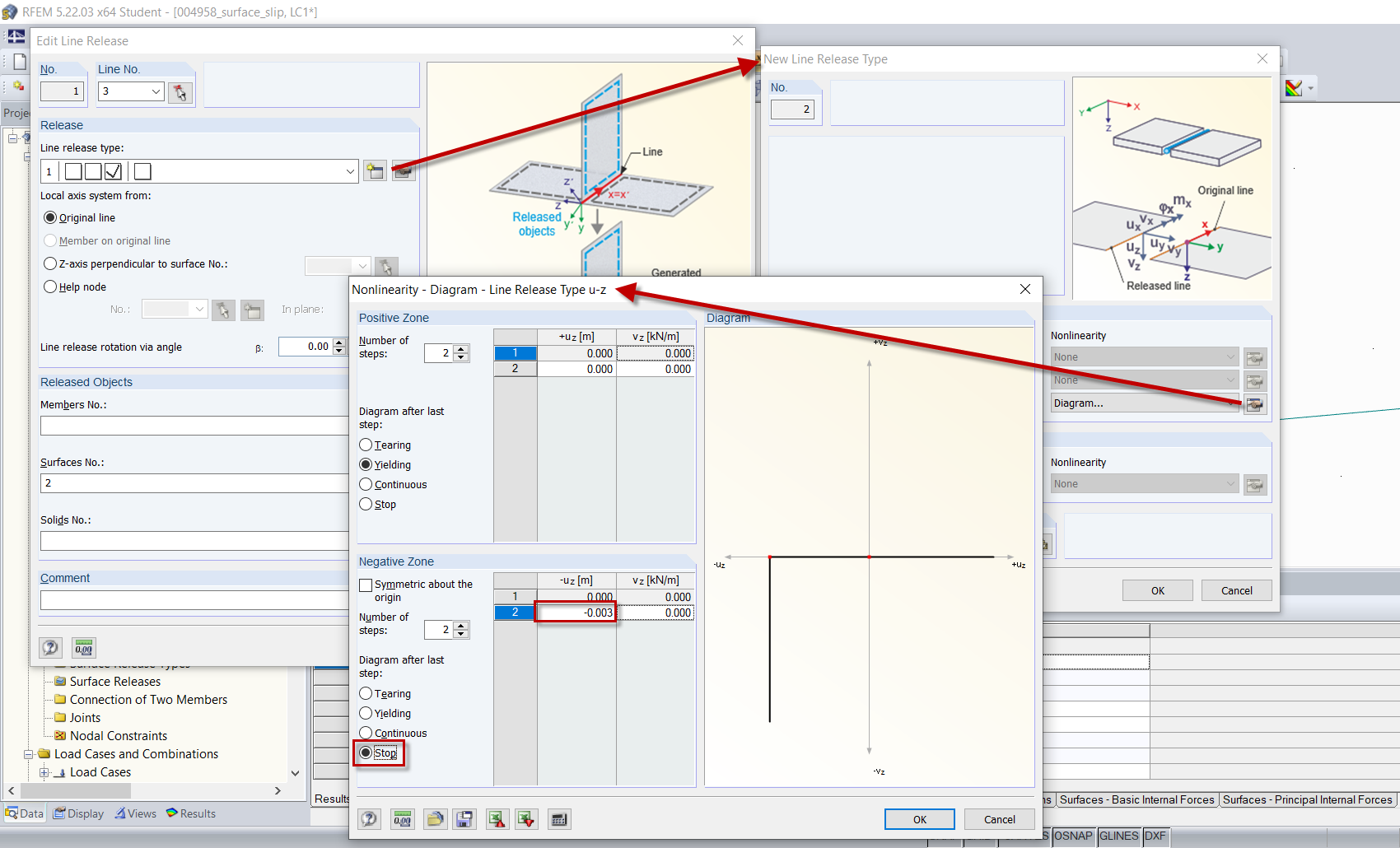The height and width of the screenshot is (848, 1400).
Task: Load saved diagram from folder icon
Action: [436, 819]
